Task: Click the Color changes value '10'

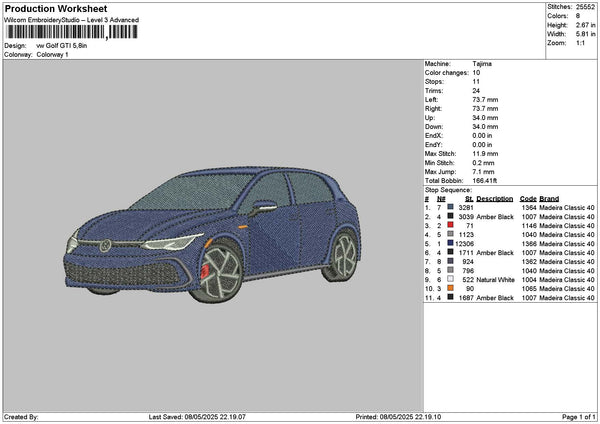Action: [x=476, y=73]
